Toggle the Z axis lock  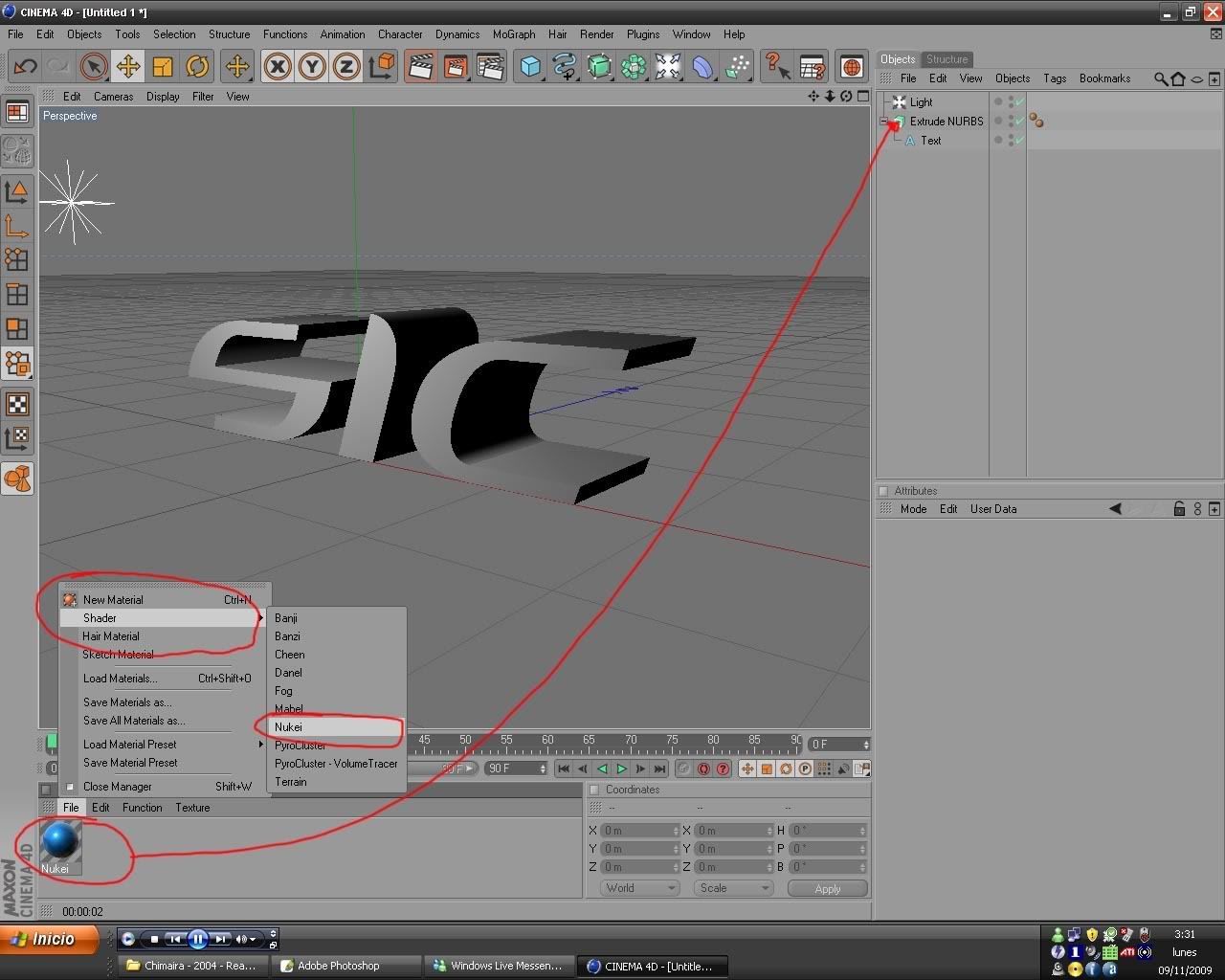click(x=346, y=66)
